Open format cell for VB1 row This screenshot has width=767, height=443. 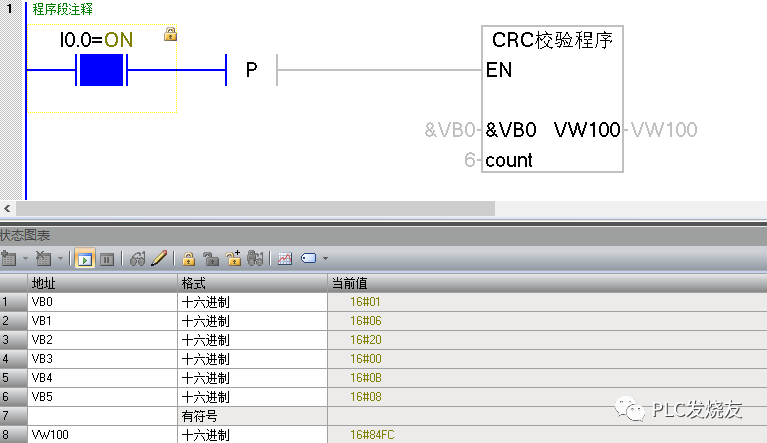pyautogui.click(x=252, y=321)
